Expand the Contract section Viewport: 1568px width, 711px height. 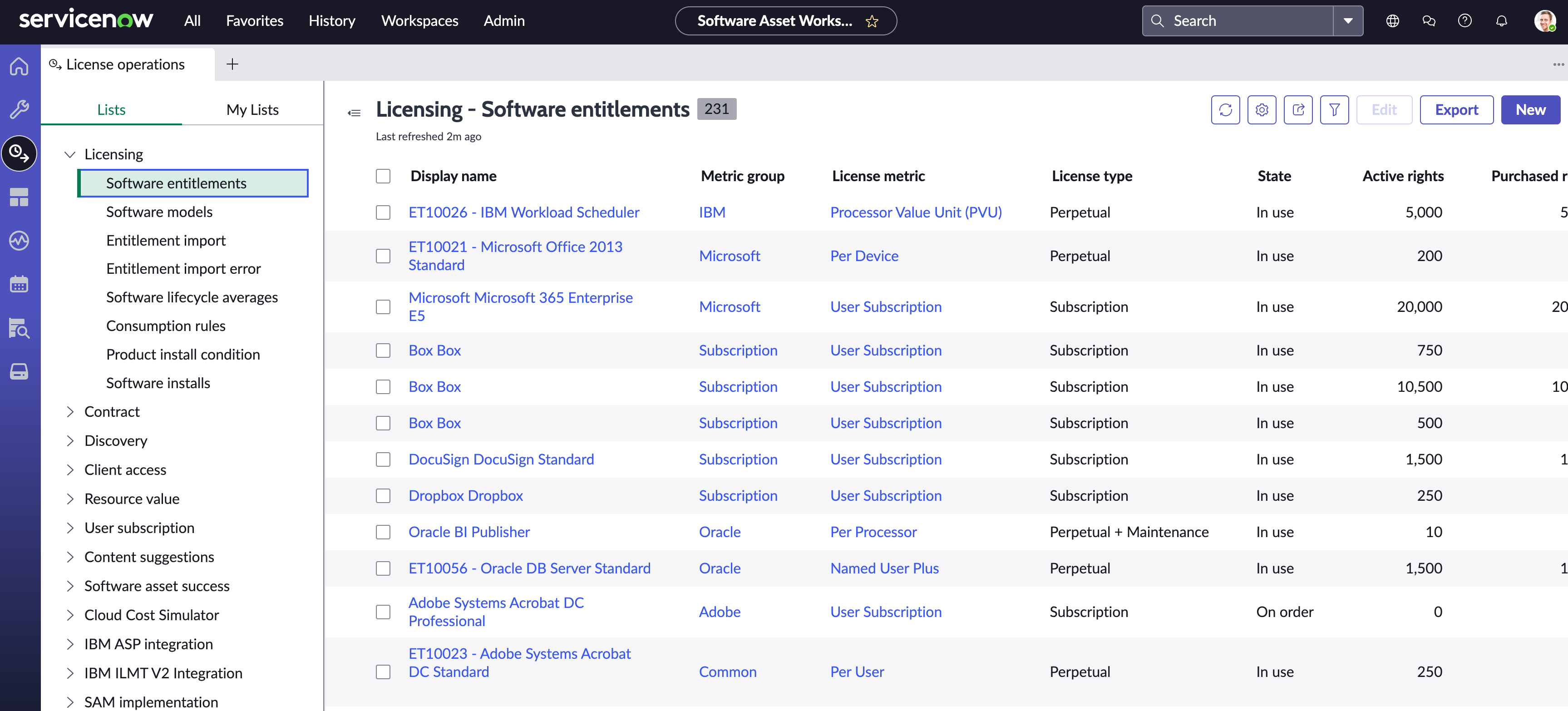70,412
